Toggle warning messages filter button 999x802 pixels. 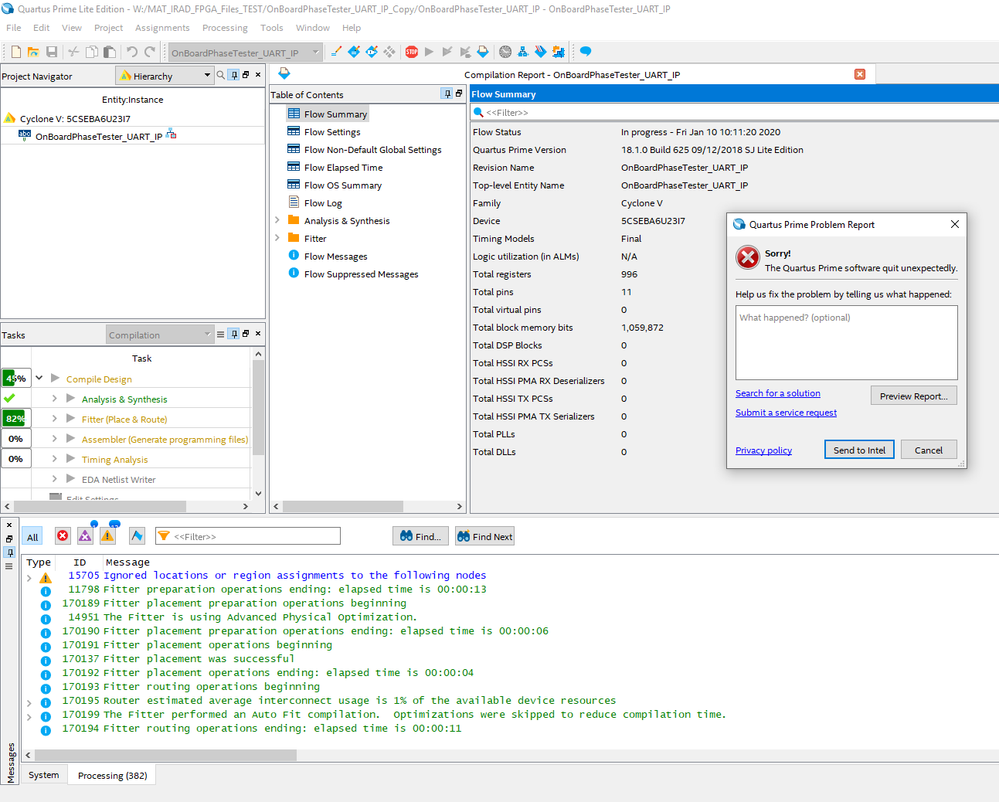[x=107, y=536]
